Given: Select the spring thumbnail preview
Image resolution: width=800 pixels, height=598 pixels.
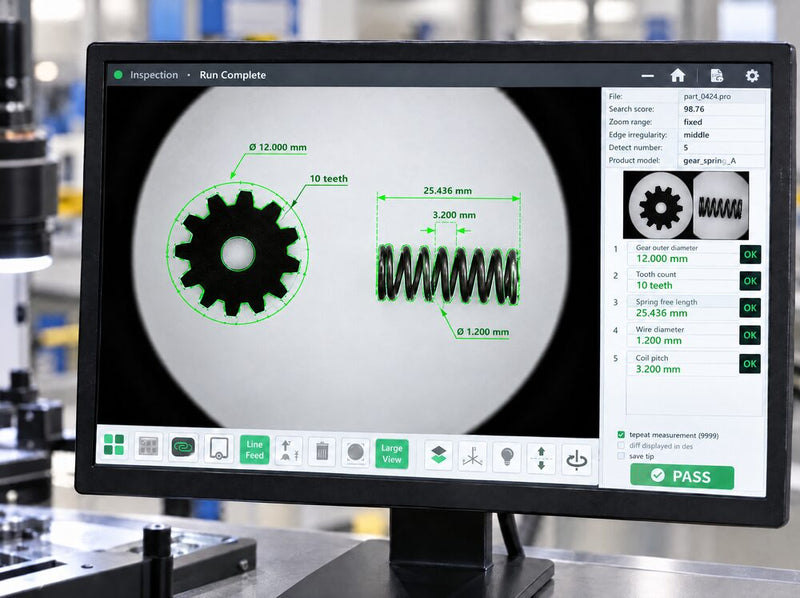Looking at the screenshot, I should (x=720, y=206).
